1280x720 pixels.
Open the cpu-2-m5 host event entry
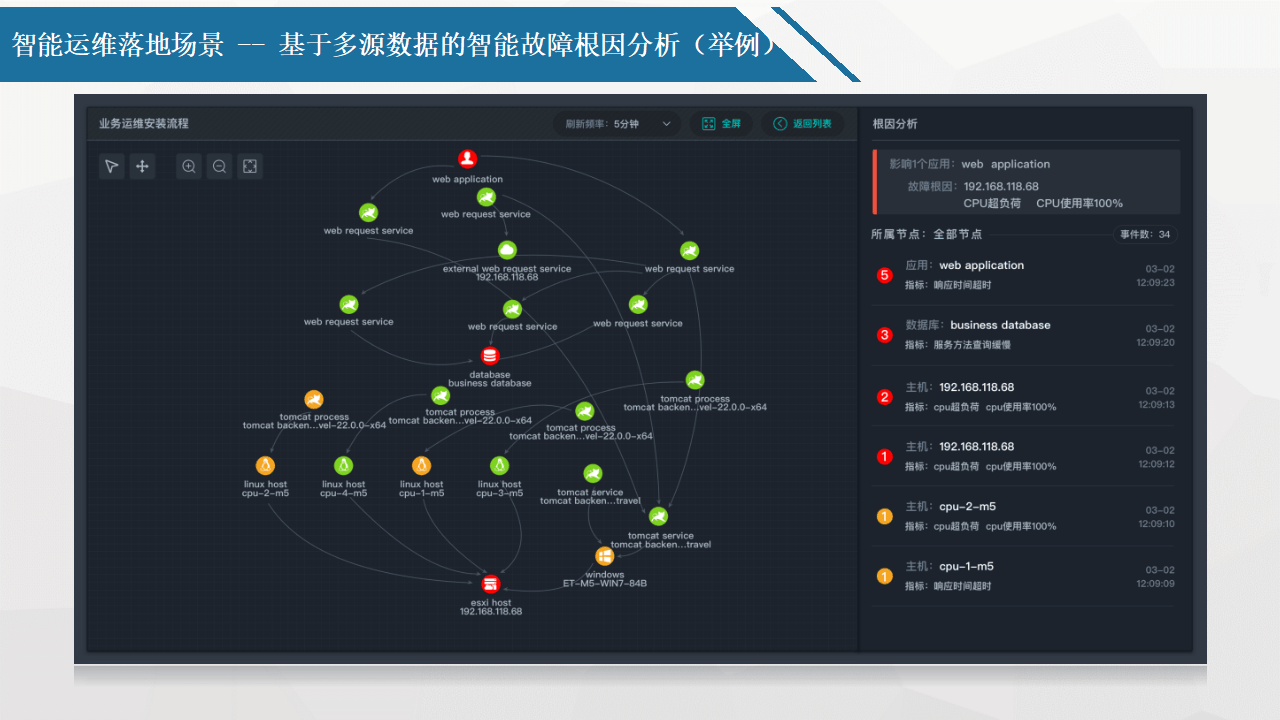tap(1025, 516)
